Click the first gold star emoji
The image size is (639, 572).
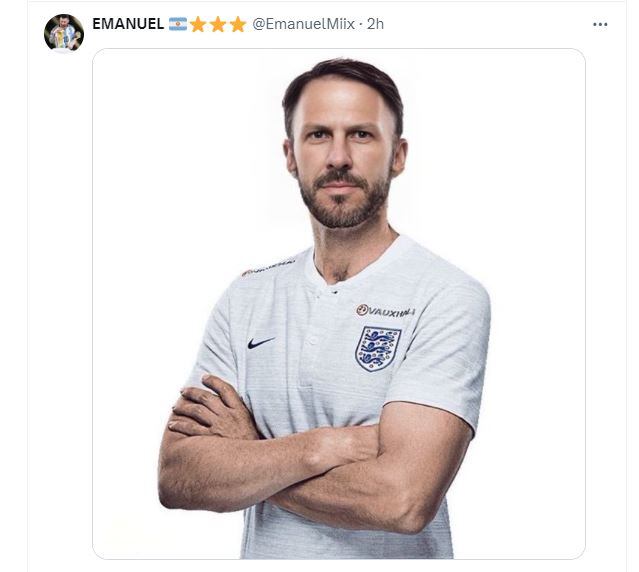[198, 24]
